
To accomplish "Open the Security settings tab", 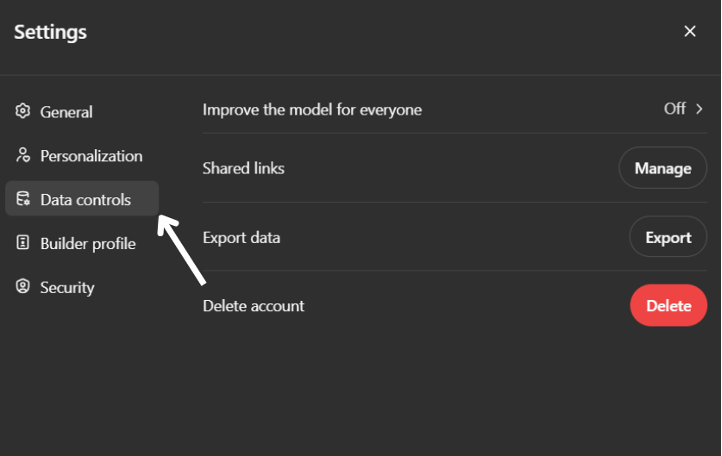I will pos(67,287).
